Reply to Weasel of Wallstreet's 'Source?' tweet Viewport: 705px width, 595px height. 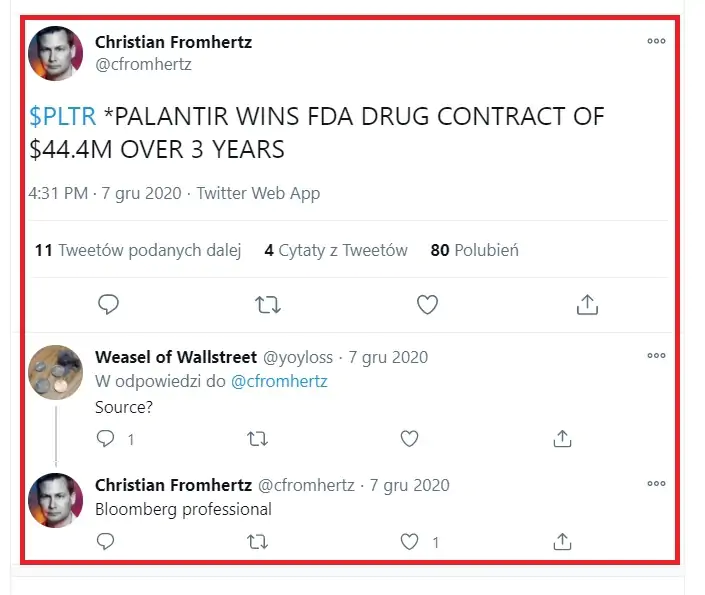pos(106,438)
